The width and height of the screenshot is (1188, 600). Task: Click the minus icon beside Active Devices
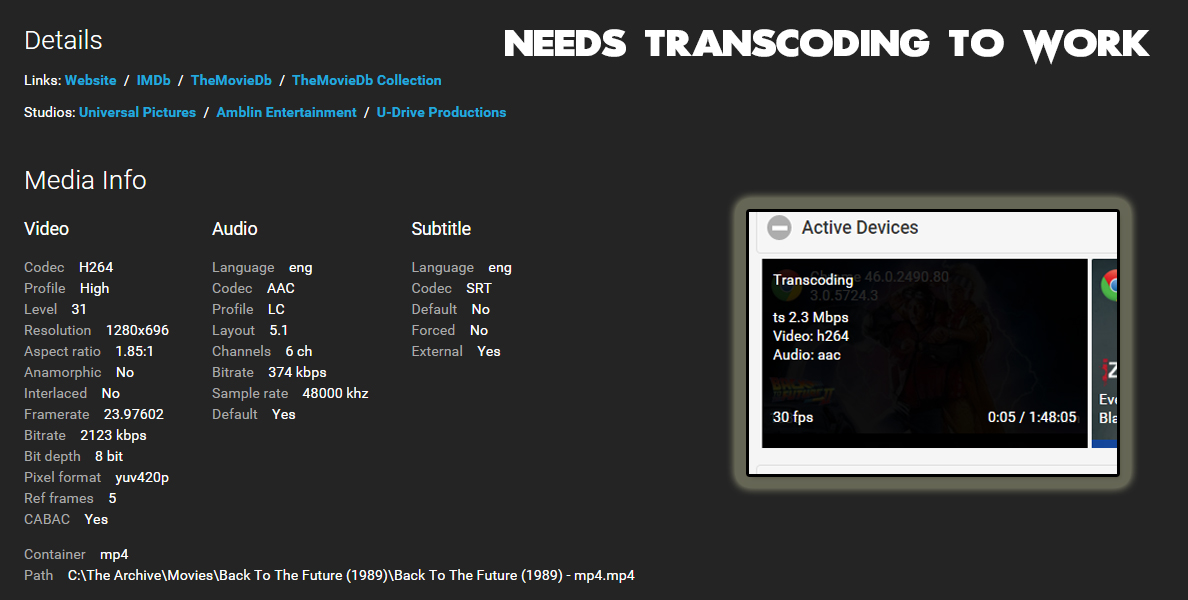point(780,227)
